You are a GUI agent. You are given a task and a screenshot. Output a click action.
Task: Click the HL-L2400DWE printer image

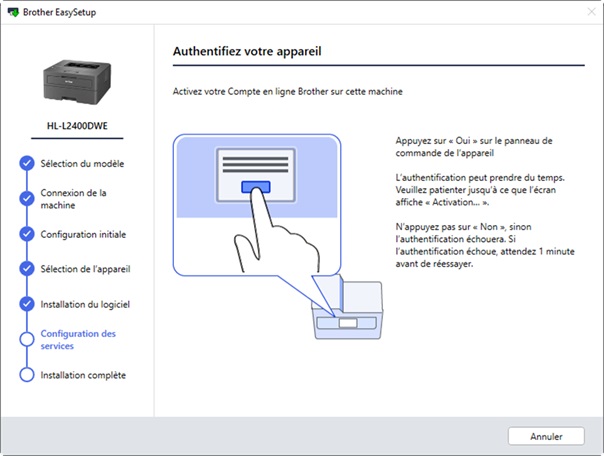(x=77, y=82)
